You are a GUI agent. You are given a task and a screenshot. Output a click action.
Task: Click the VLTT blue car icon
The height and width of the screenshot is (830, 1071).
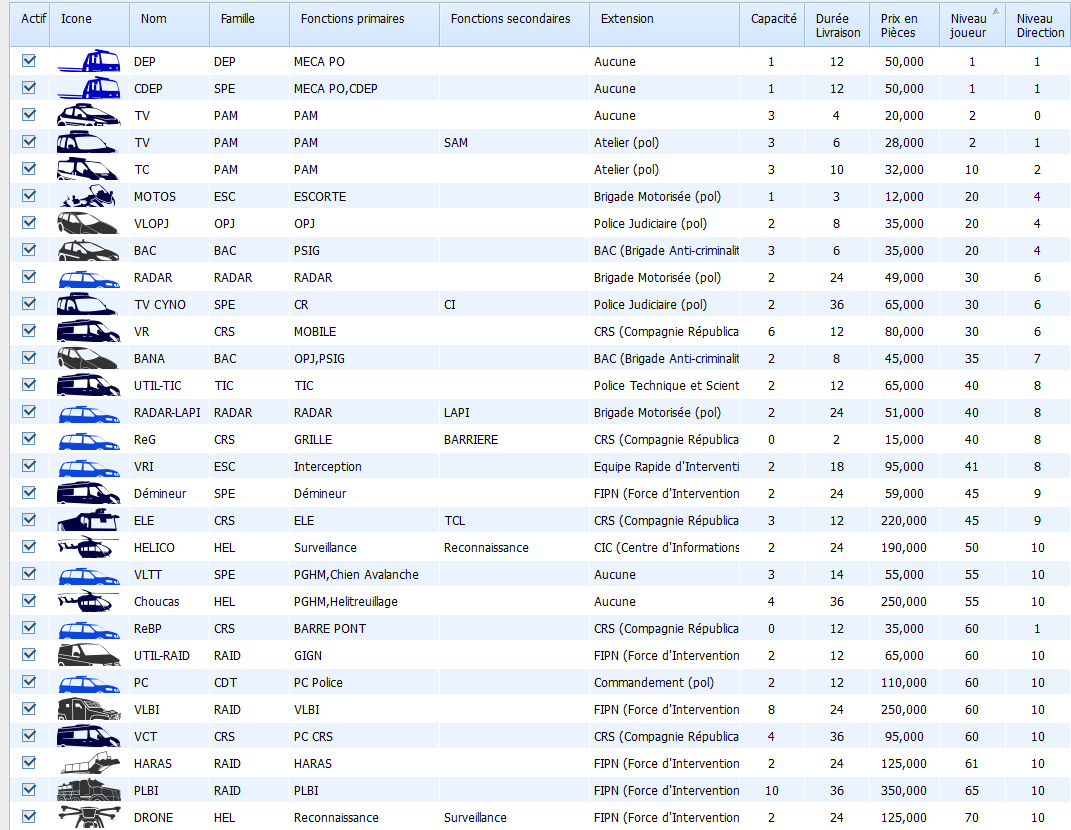(89, 576)
